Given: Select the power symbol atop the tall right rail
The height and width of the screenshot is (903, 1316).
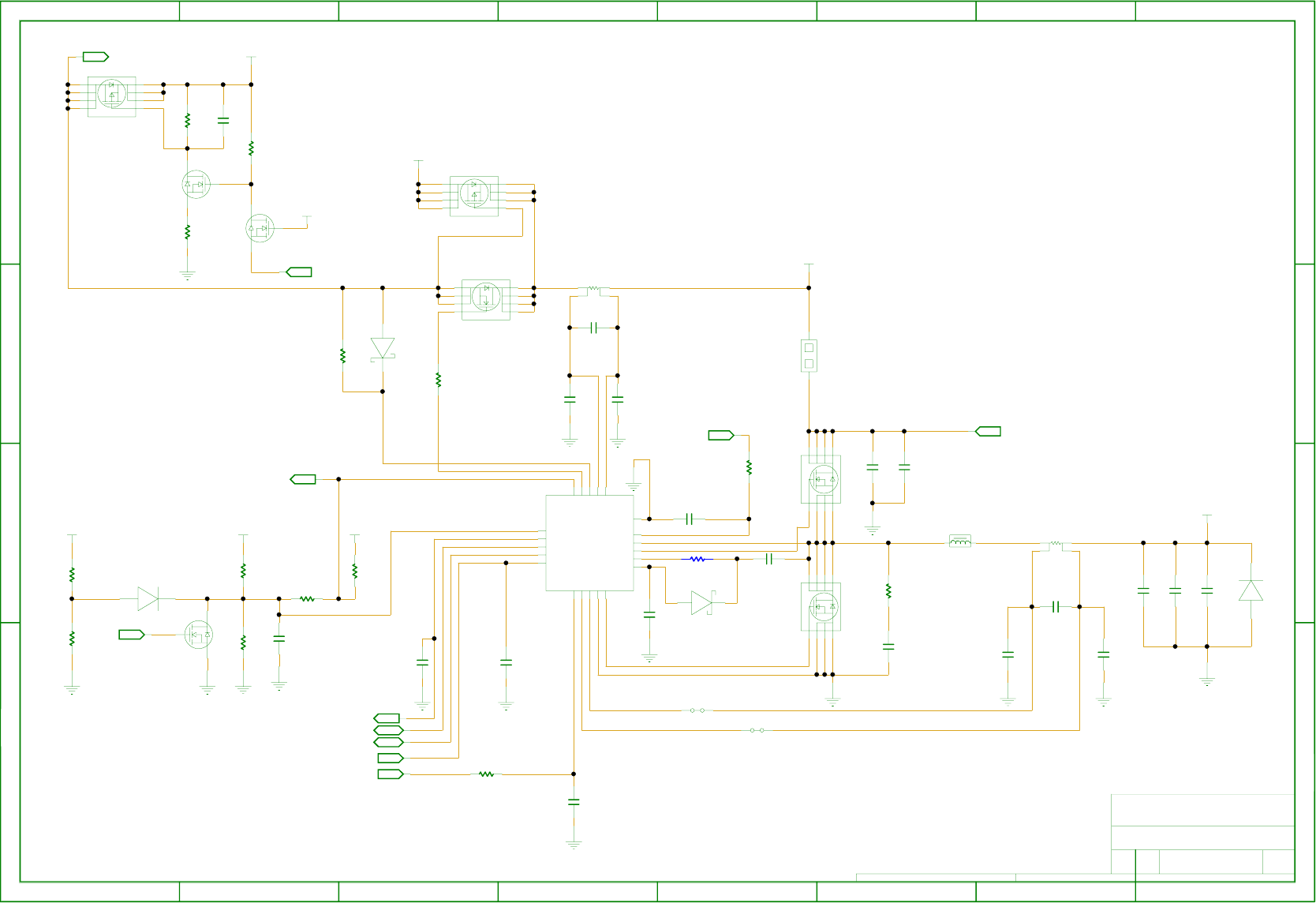Looking at the screenshot, I should [x=809, y=266].
